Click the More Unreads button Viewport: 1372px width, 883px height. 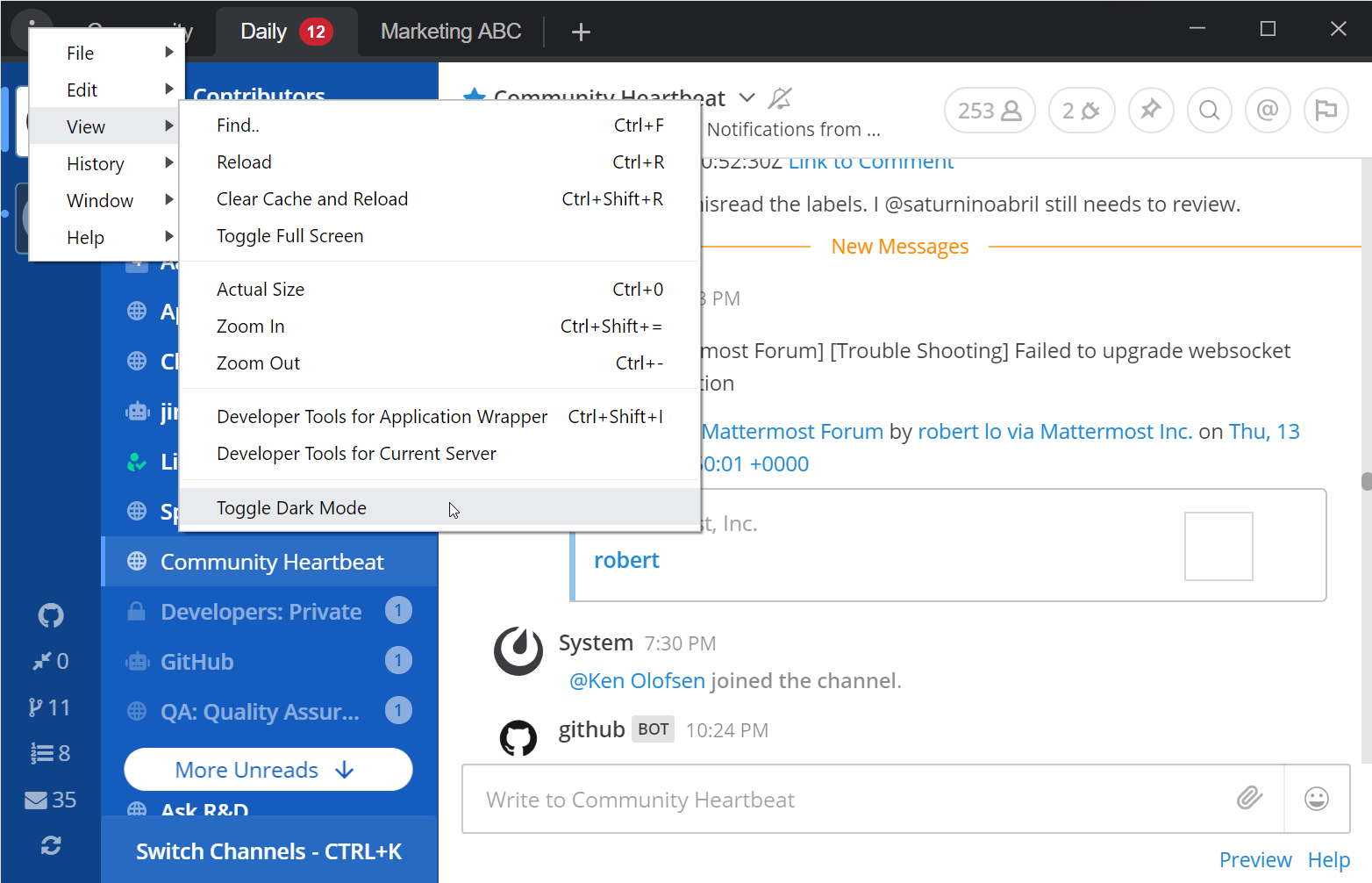tap(268, 770)
